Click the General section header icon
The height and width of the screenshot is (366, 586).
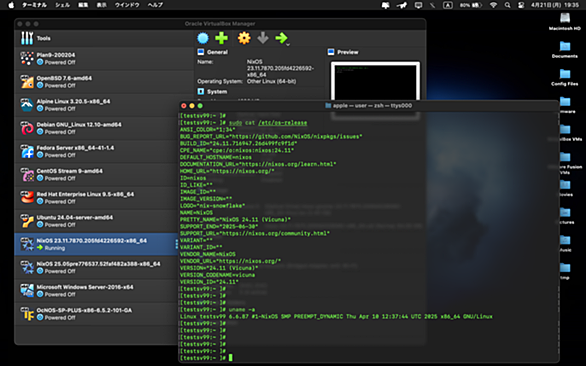[x=201, y=52]
